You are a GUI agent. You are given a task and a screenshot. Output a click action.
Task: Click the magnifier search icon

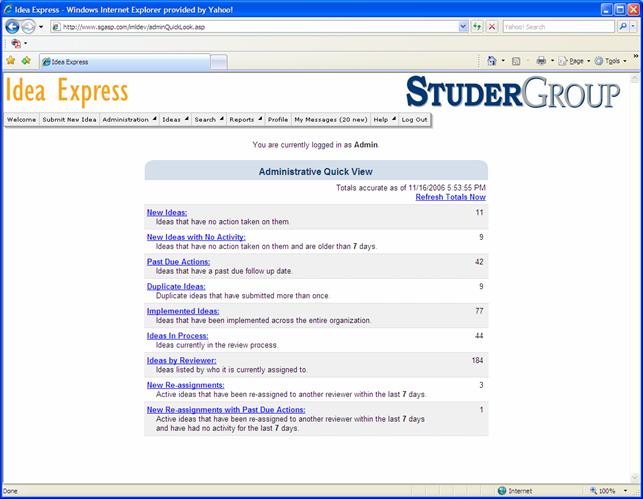[622, 27]
